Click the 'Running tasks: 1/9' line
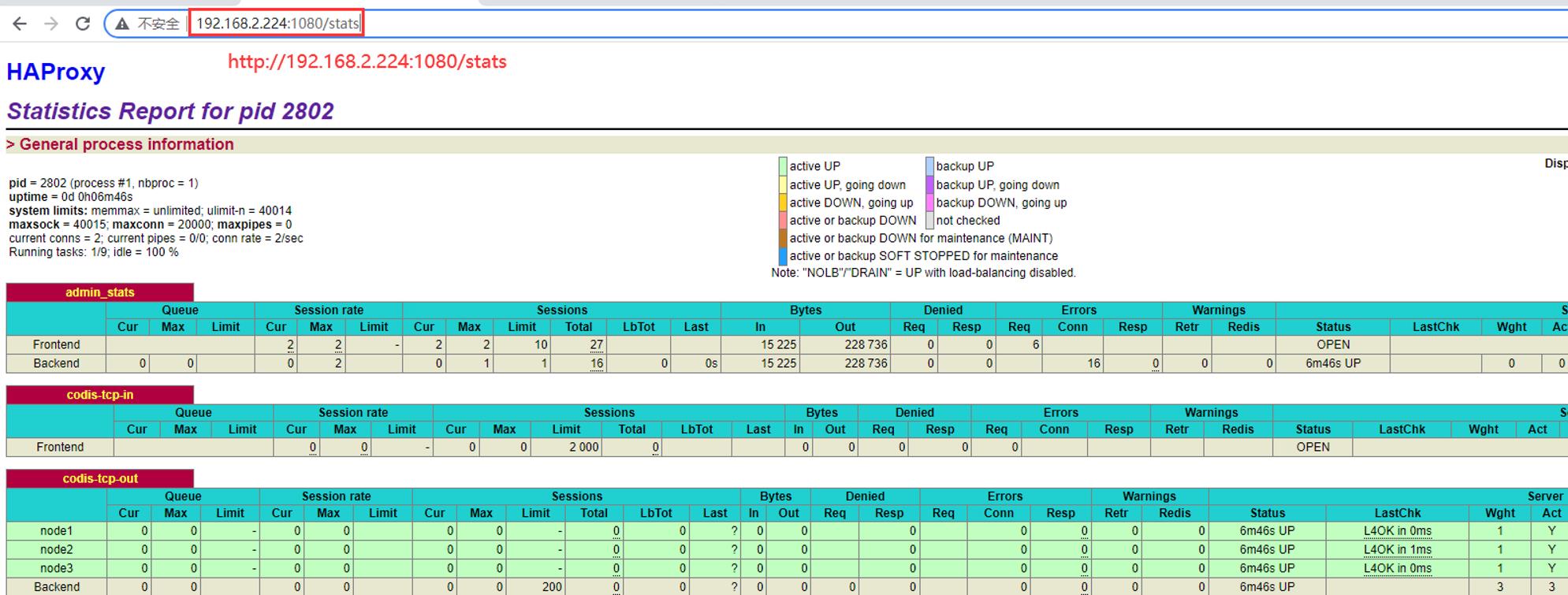 [x=94, y=252]
